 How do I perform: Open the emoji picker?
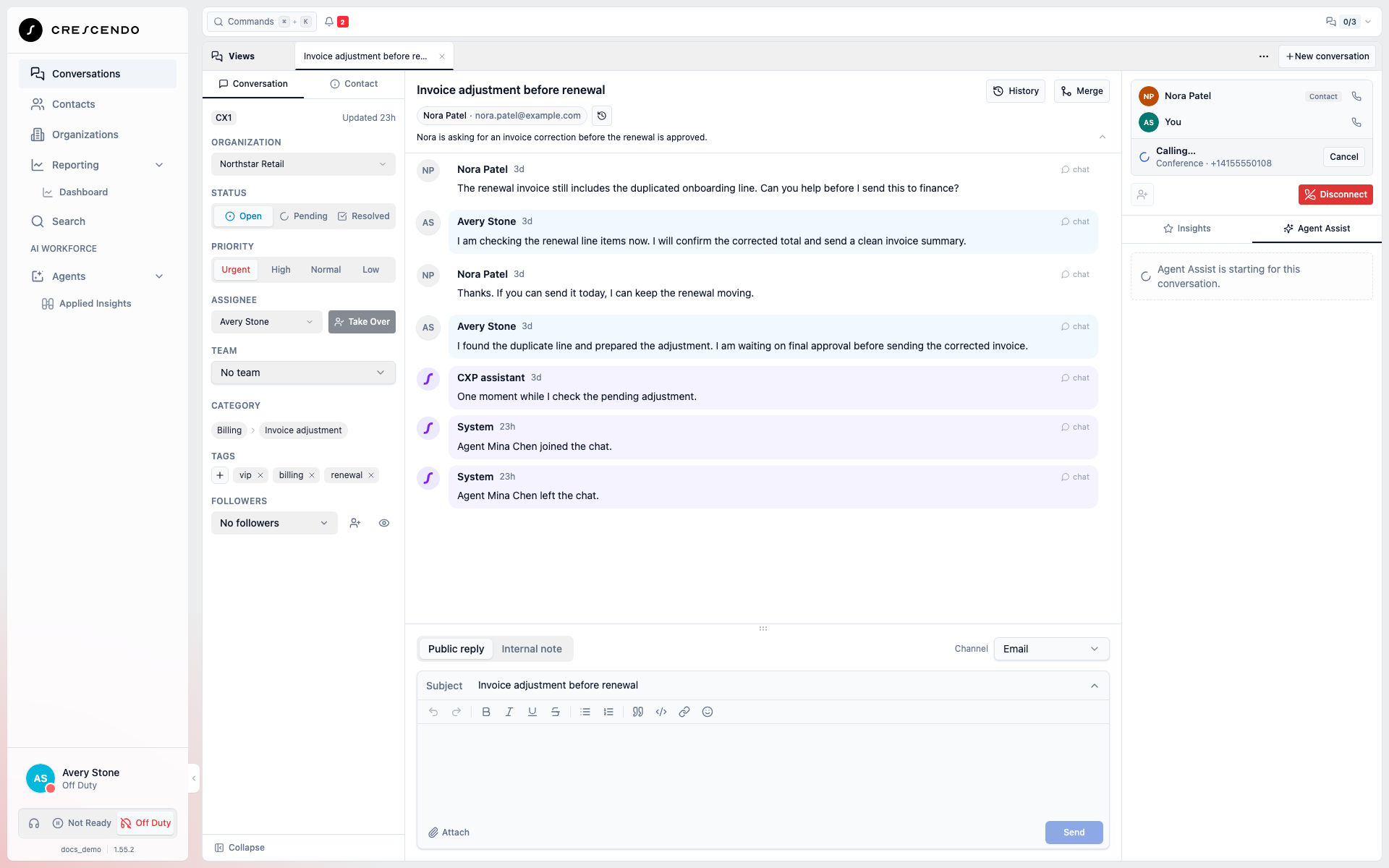[708, 712]
